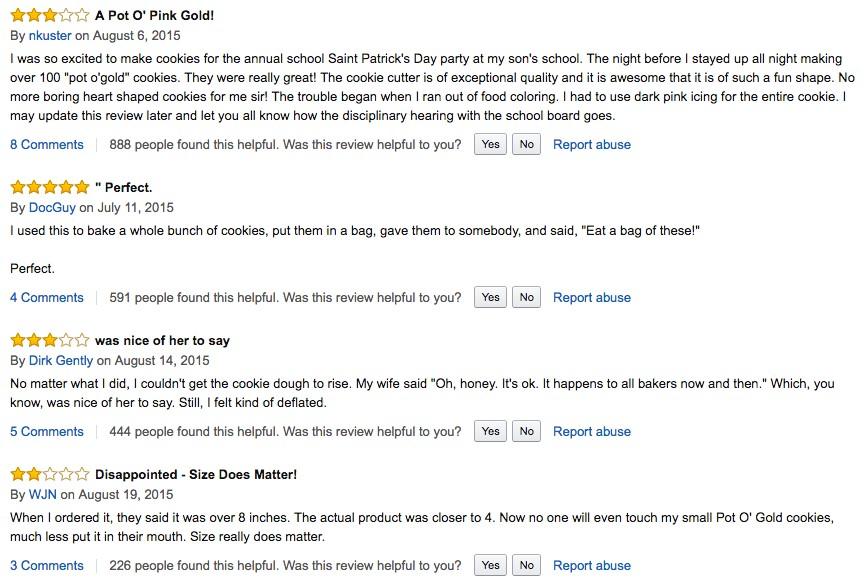Click No on DocGuy's review helpfulness

point(526,297)
